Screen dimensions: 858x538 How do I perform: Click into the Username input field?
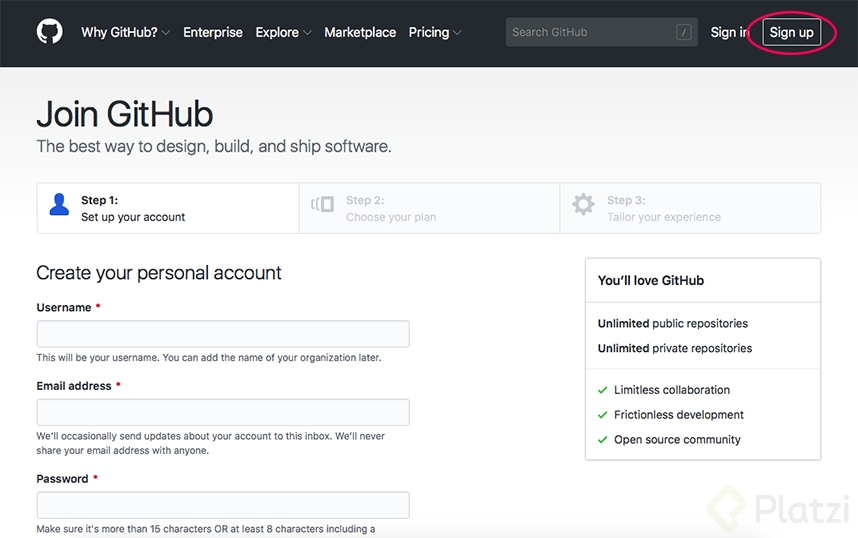[223, 334]
